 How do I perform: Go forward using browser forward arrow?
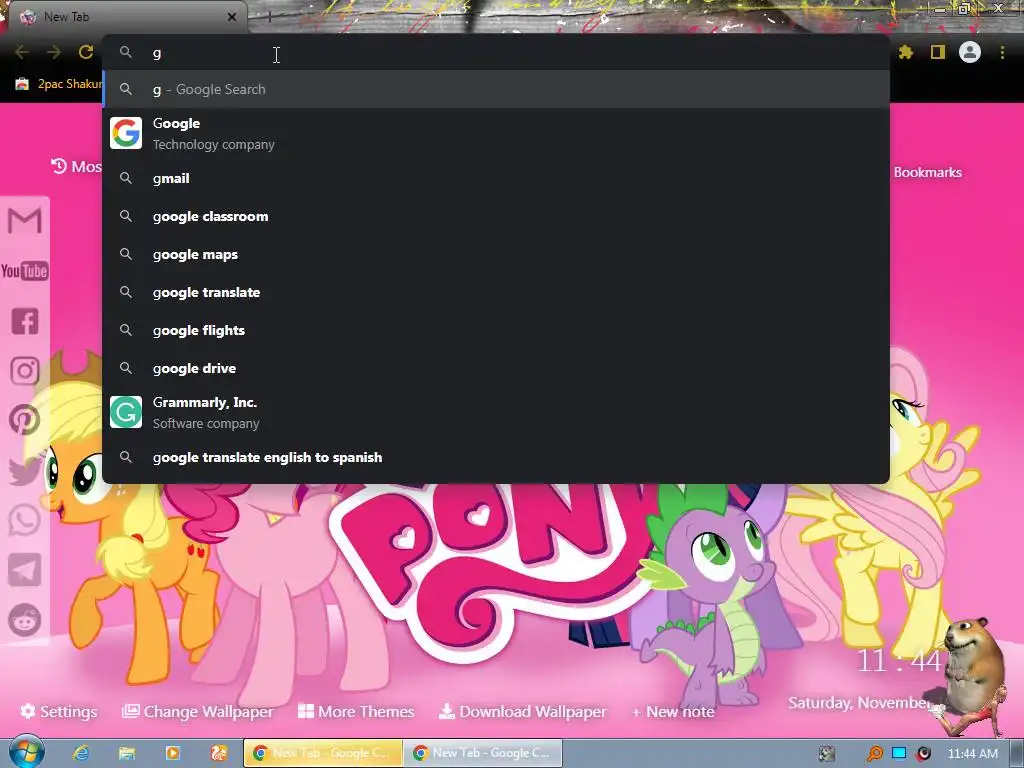(54, 52)
